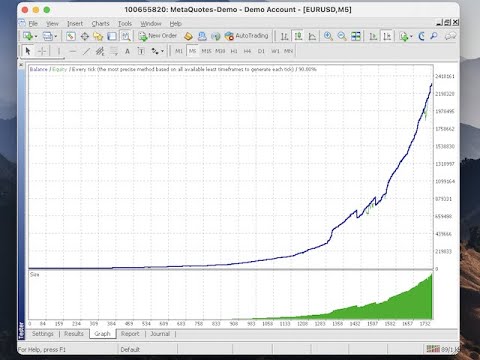This screenshot has width=480, height=360.
Task: Switch to the tester Journal tab
Action: (160, 334)
